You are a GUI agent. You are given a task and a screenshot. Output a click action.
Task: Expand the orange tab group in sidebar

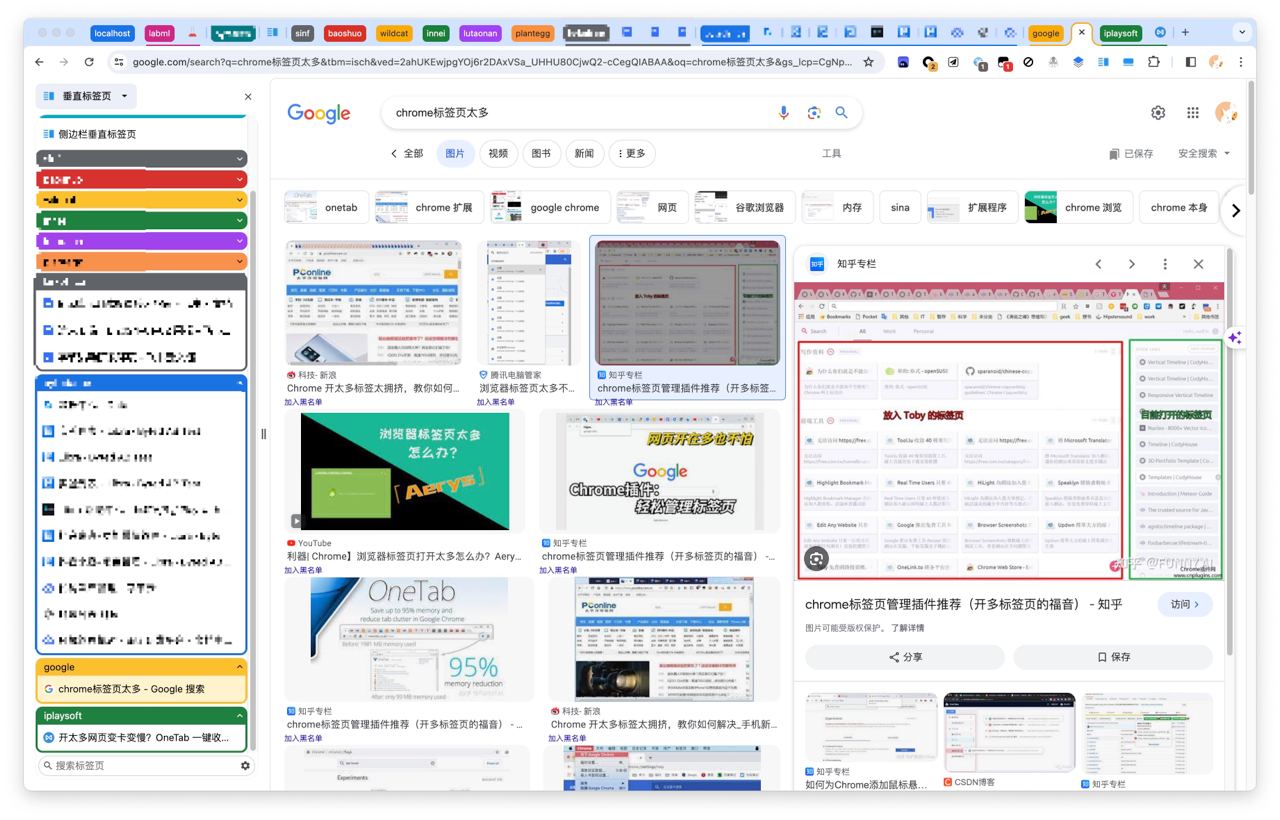pos(141,262)
